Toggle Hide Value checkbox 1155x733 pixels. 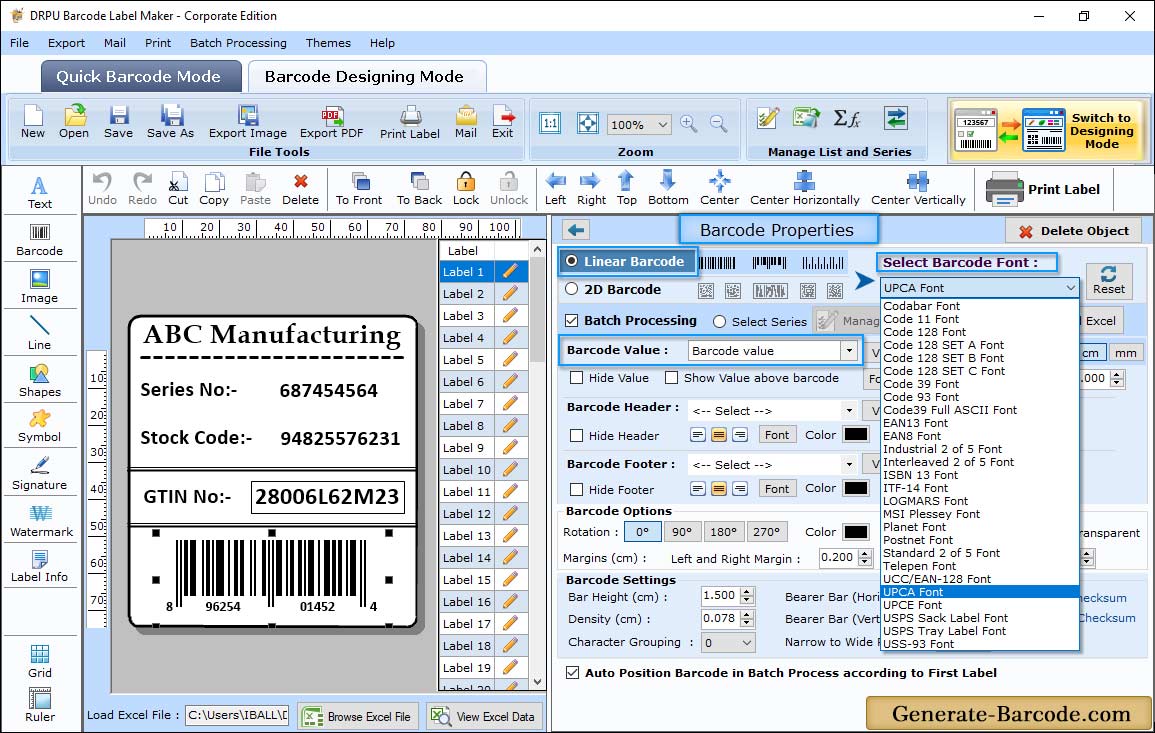tap(577, 378)
